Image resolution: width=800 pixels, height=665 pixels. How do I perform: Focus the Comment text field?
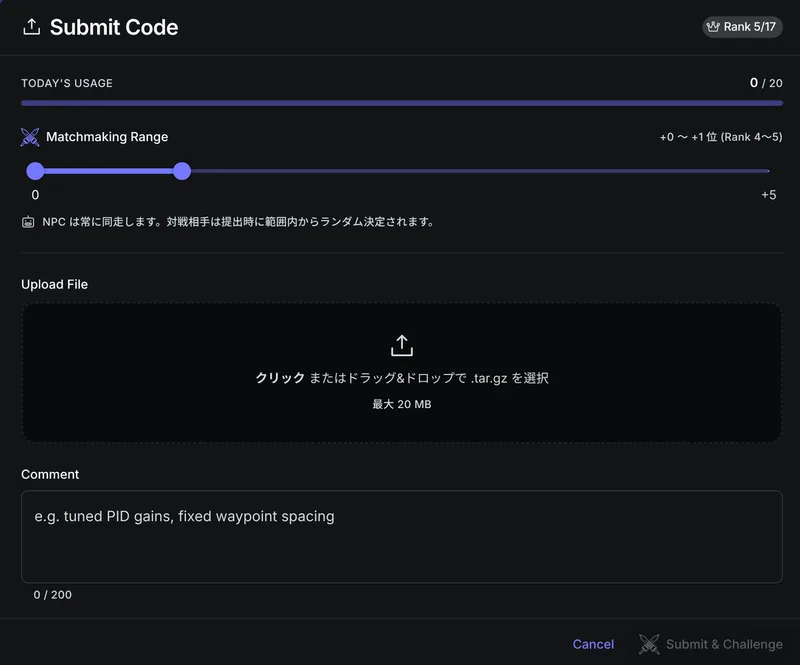(x=402, y=536)
